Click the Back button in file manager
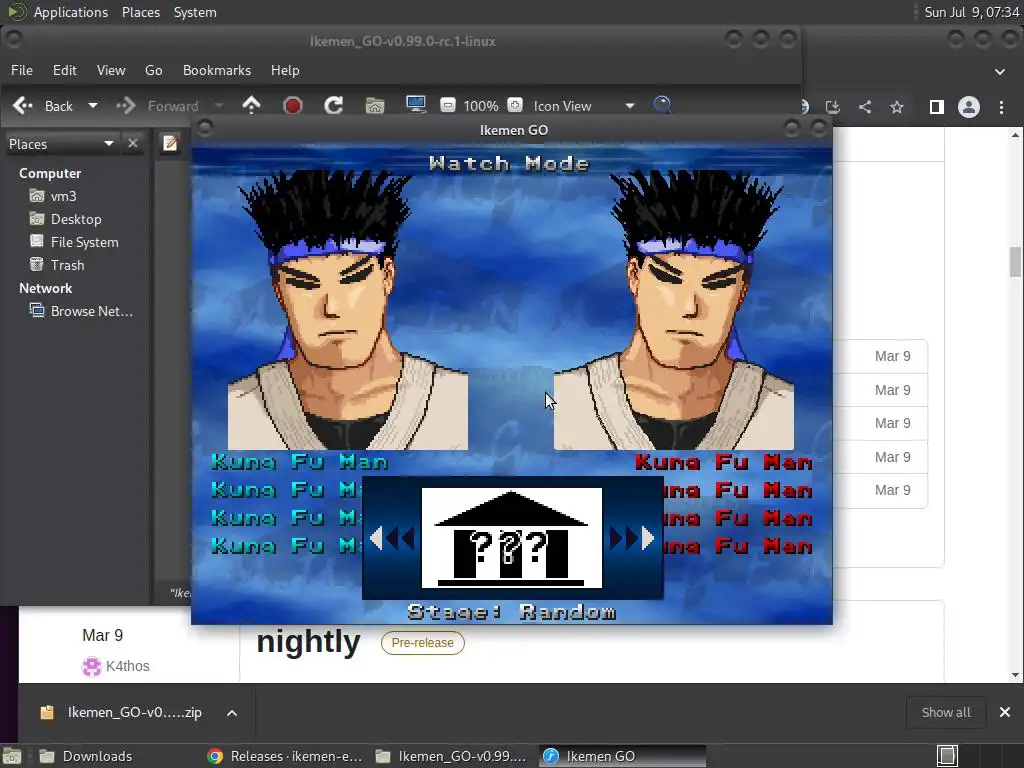Viewport: 1024px width, 768px height. 43,106
